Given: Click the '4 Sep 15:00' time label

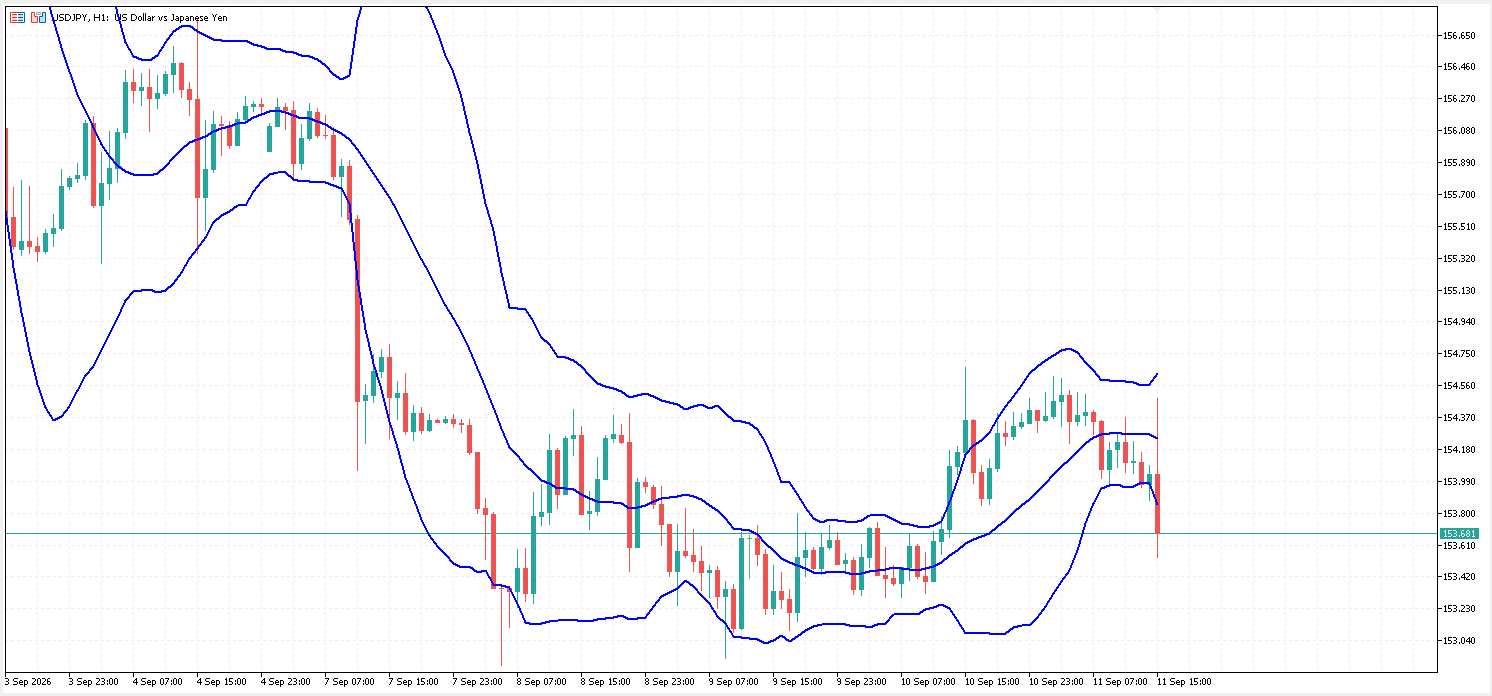Looking at the screenshot, I should point(222,682).
